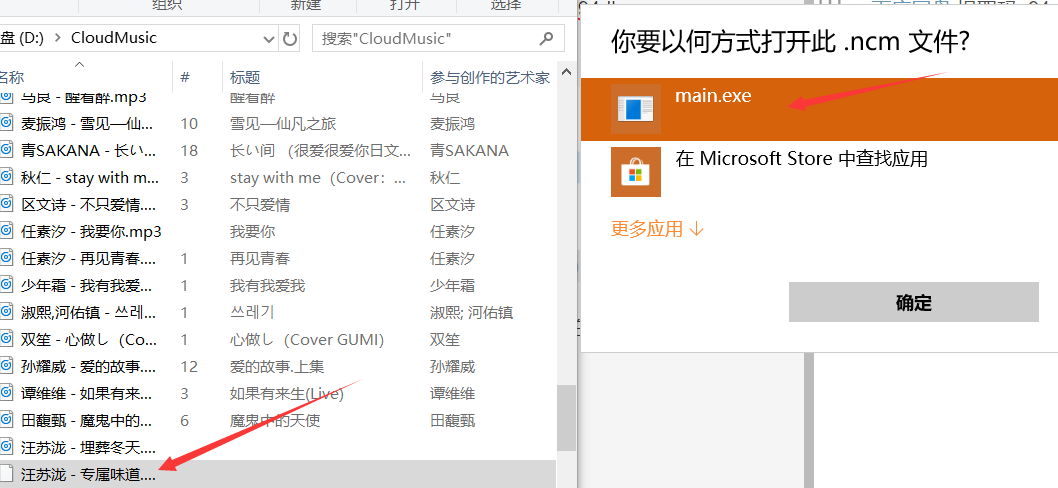Screen dimensions: 1058x488
Task: Select file name 汪苏泷 - 埋葬冬天
Action: coord(88,447)
